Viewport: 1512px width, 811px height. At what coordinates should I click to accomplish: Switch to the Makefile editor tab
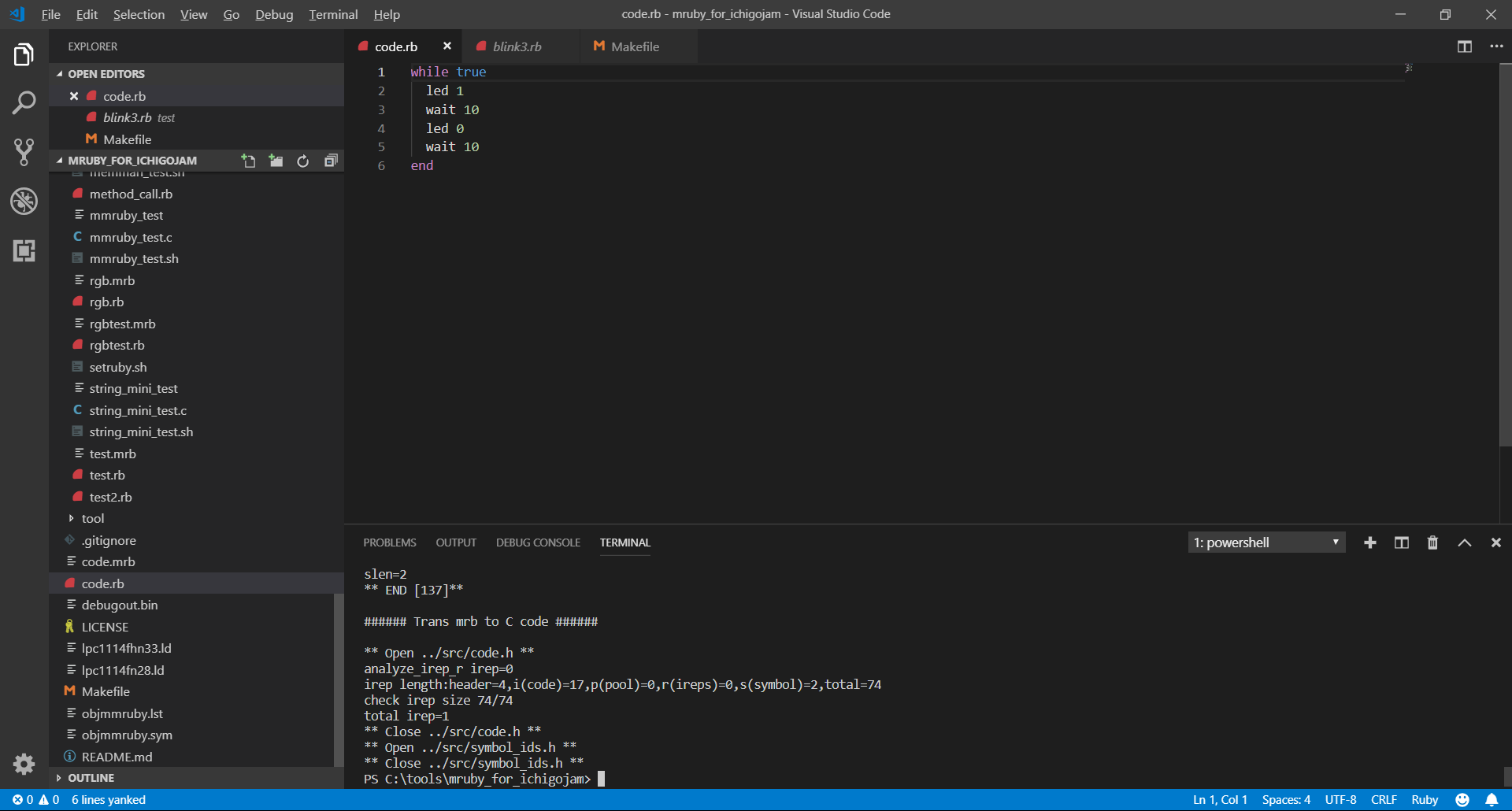637,46
